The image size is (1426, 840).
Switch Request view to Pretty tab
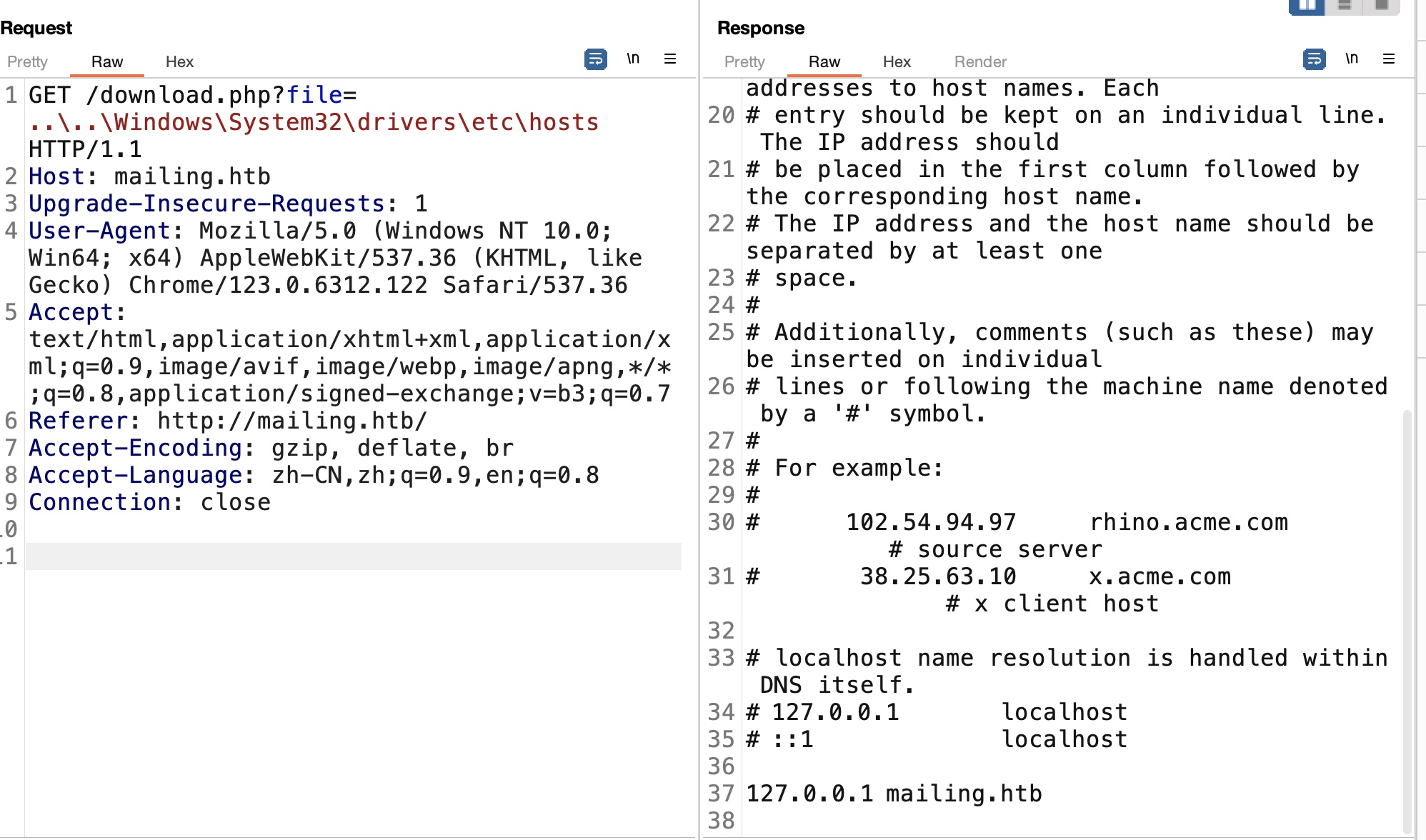[x=27, y=61]
